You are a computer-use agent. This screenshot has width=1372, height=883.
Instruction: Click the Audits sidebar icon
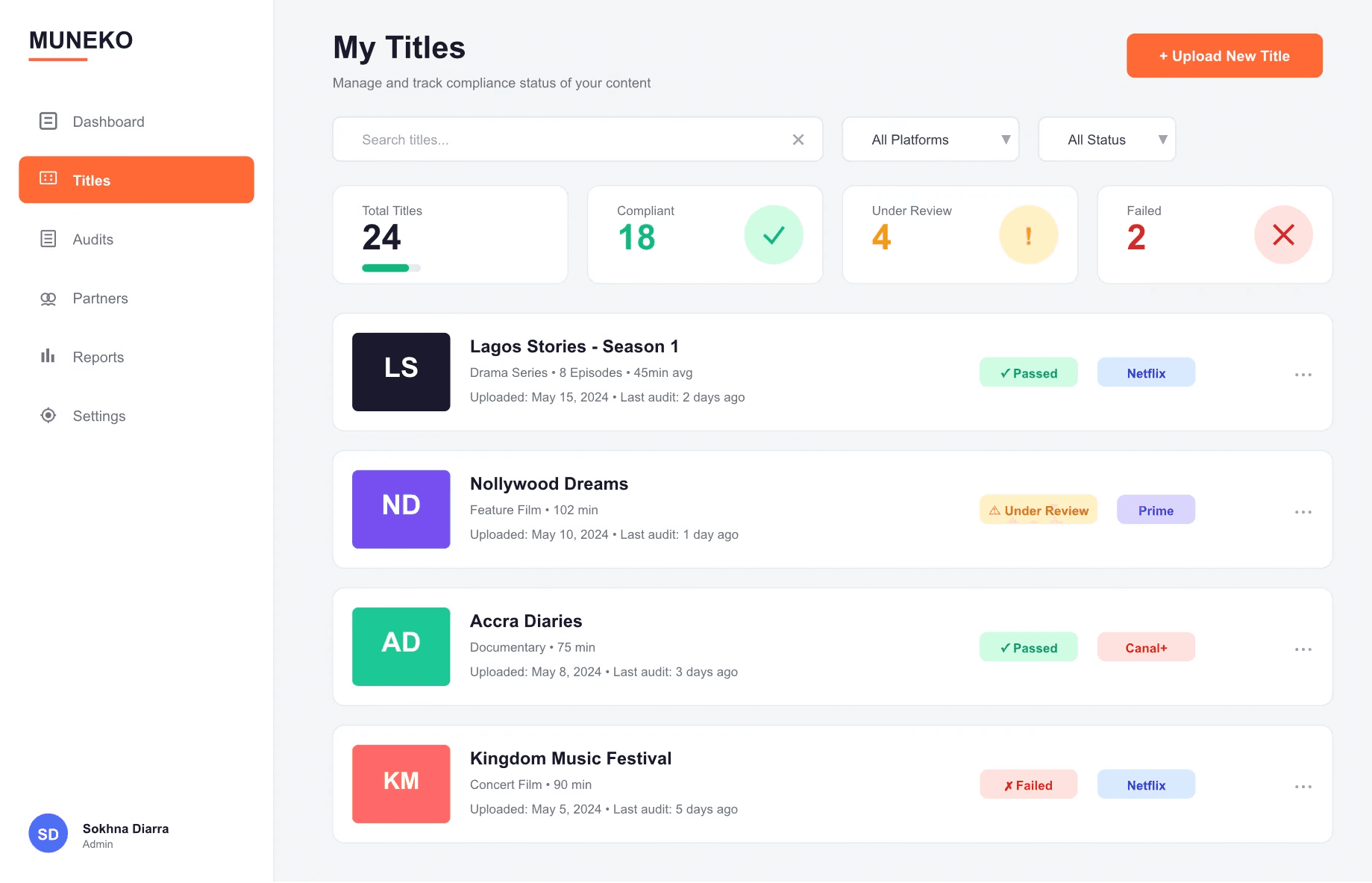[x=48, y=239]
